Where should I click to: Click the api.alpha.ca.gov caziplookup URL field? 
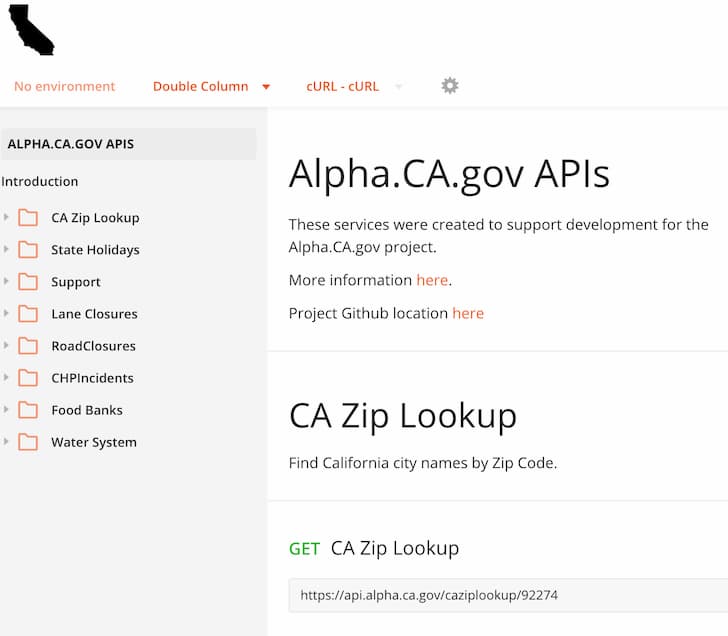point(508,595)
